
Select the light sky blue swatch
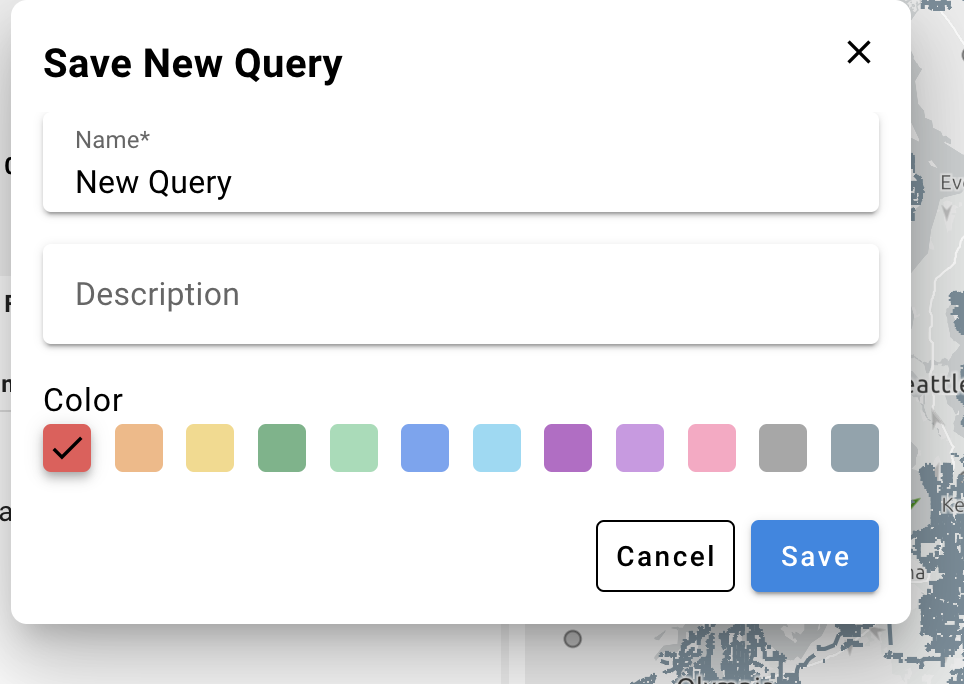(x=497, y=448)
